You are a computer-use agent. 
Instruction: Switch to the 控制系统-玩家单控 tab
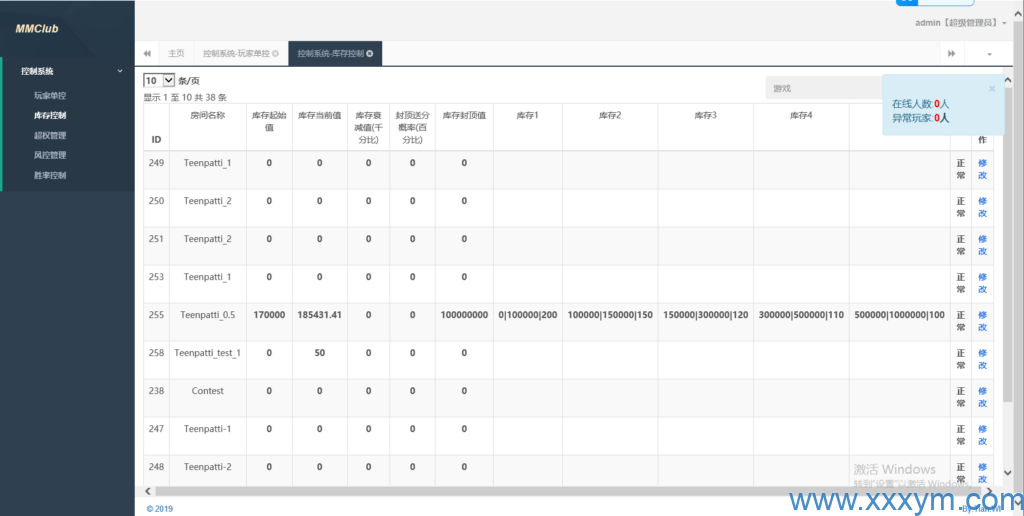pos(236,53)
